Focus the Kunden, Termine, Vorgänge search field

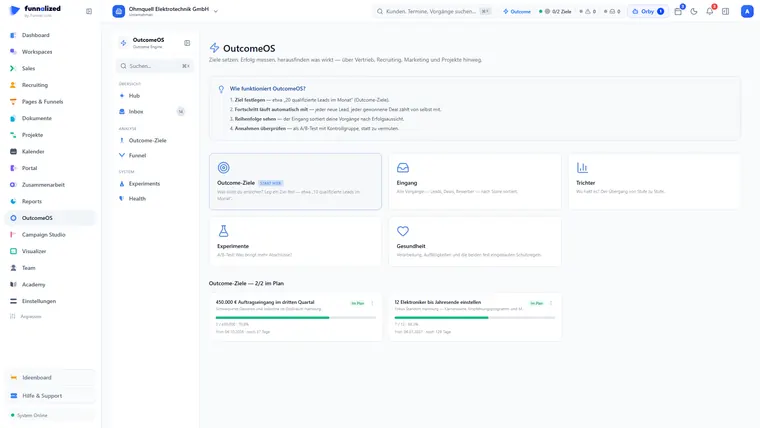pyautogui.click(x=433, y=11)
